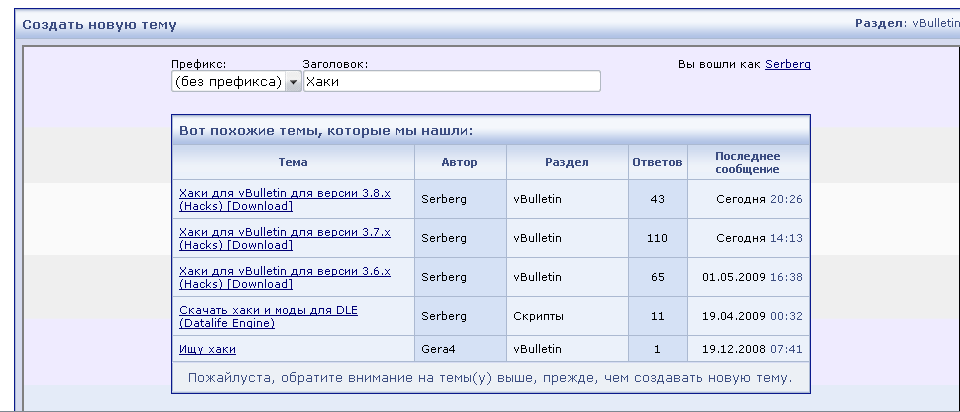Click the Раздел column header
Viewport: 960px width, 412px height.
point(567,162)
